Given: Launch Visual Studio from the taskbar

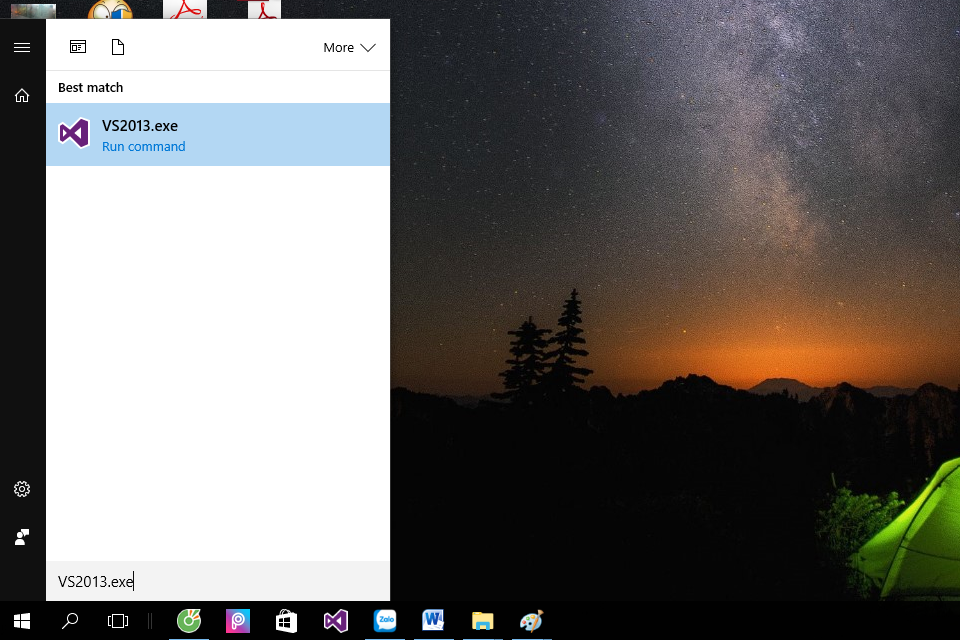Looking at the screenshot, I should 336,621.
